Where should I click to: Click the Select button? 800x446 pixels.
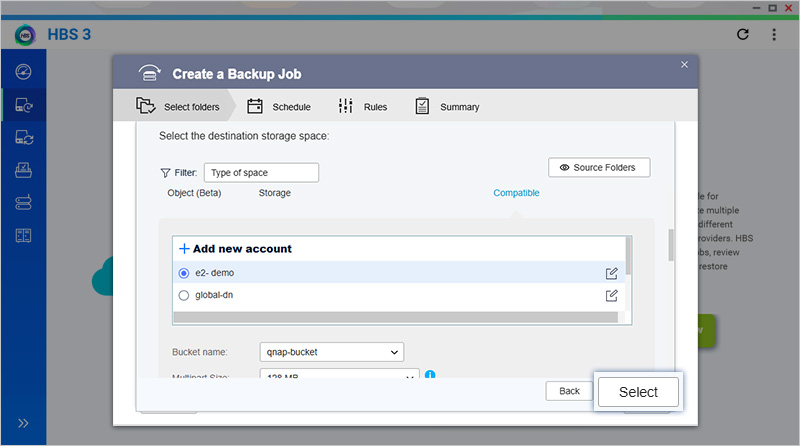point(638,392)
